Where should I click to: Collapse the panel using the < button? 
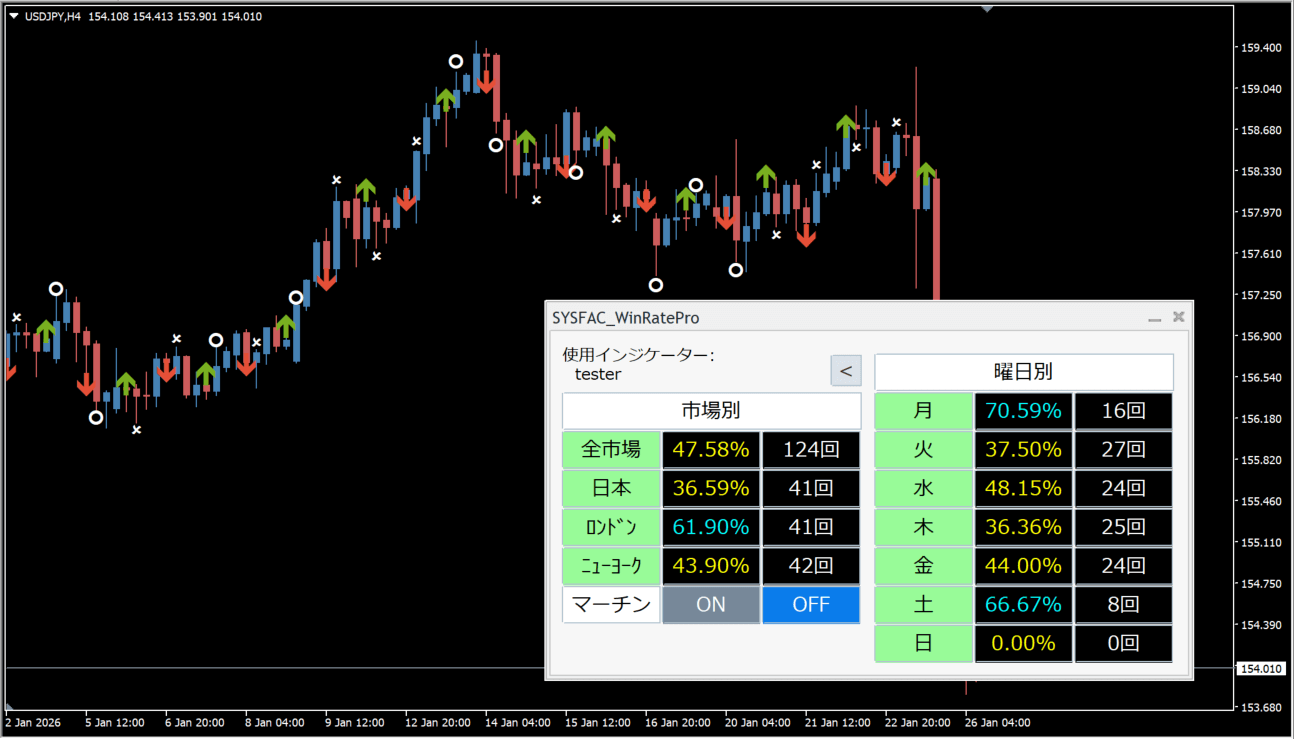coord(845,370)
